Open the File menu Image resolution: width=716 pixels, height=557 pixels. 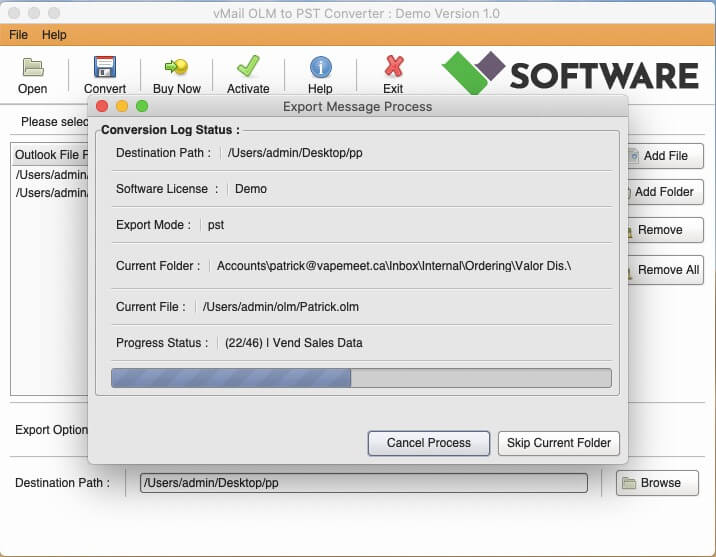point(18,35)
